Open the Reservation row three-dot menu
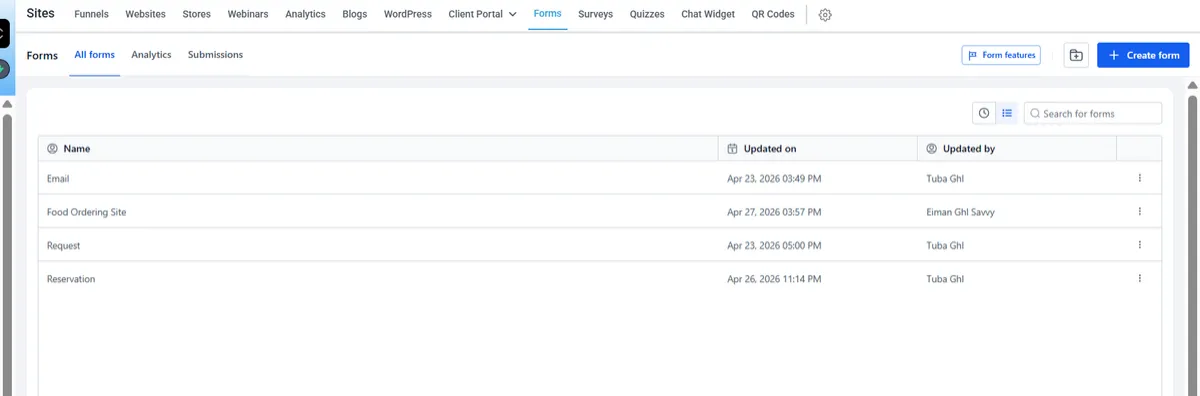 (1139, 279)
